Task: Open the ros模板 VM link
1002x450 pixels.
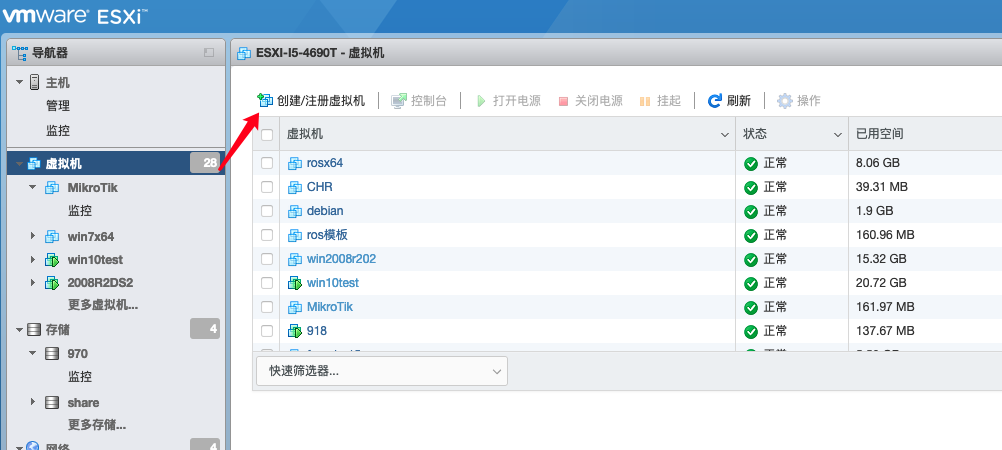Action: pos(327,235)
